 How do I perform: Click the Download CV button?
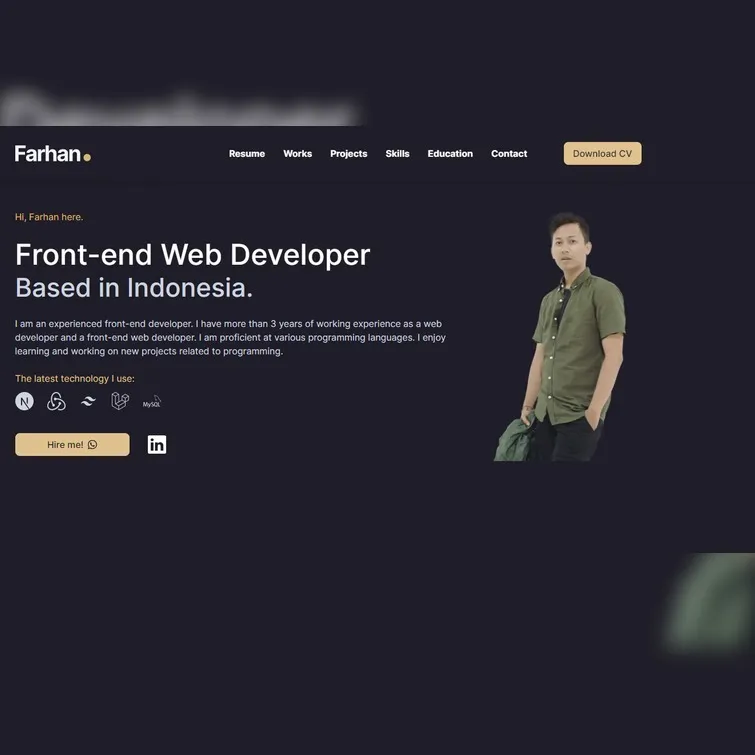(x=602, y=154)
